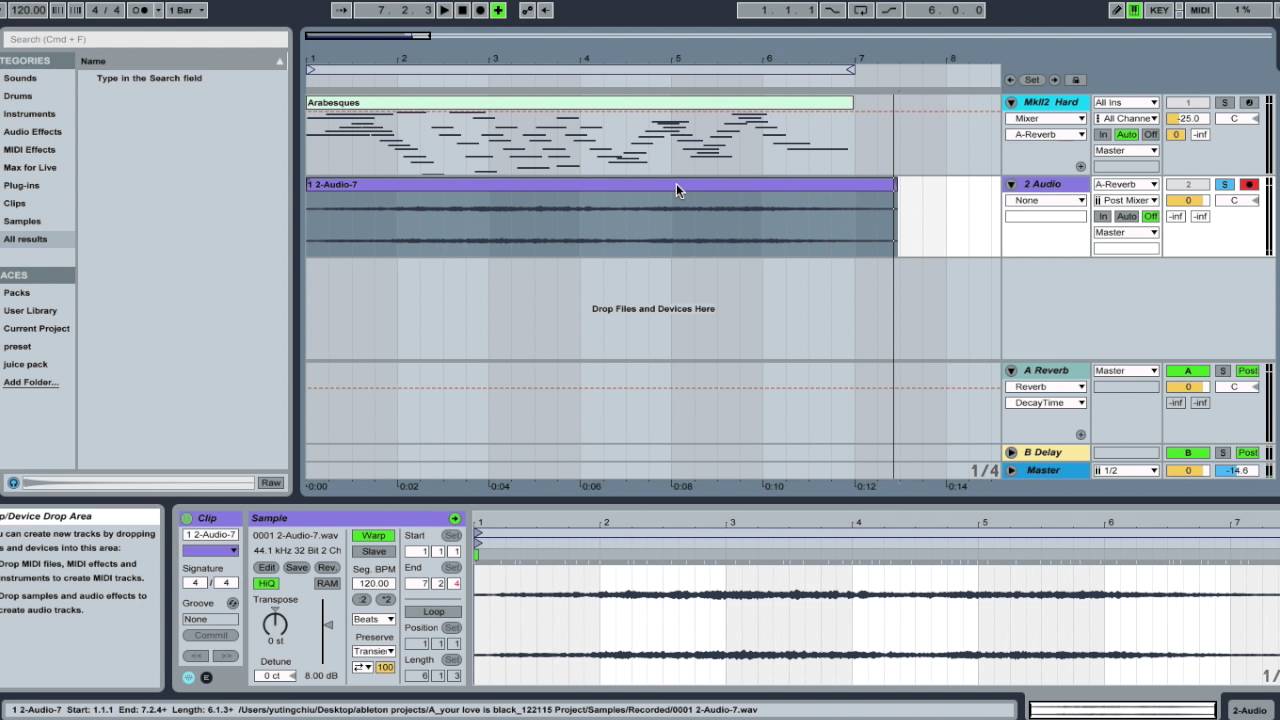The width and height of the screenshot is (1280, 720).
Task: Open All Ins input dropdown on Mkll2 Hard
Action: [1126, 102]
